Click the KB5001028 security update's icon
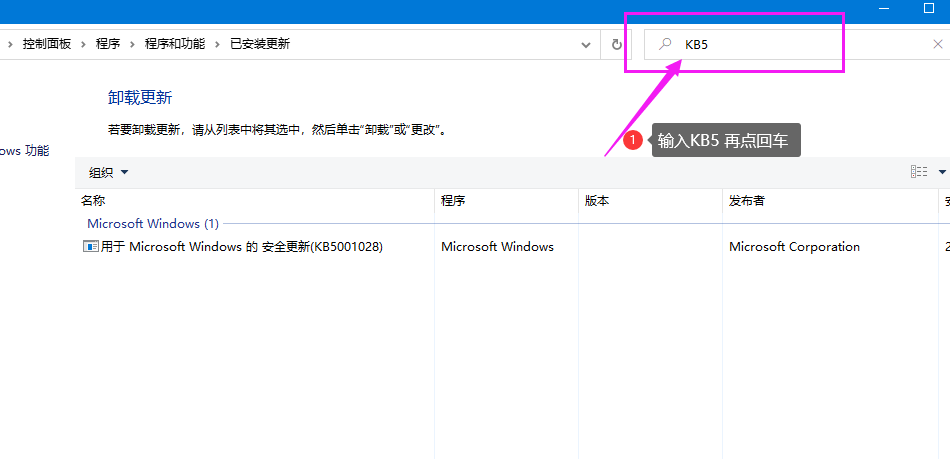 click(x=90, y=246)
